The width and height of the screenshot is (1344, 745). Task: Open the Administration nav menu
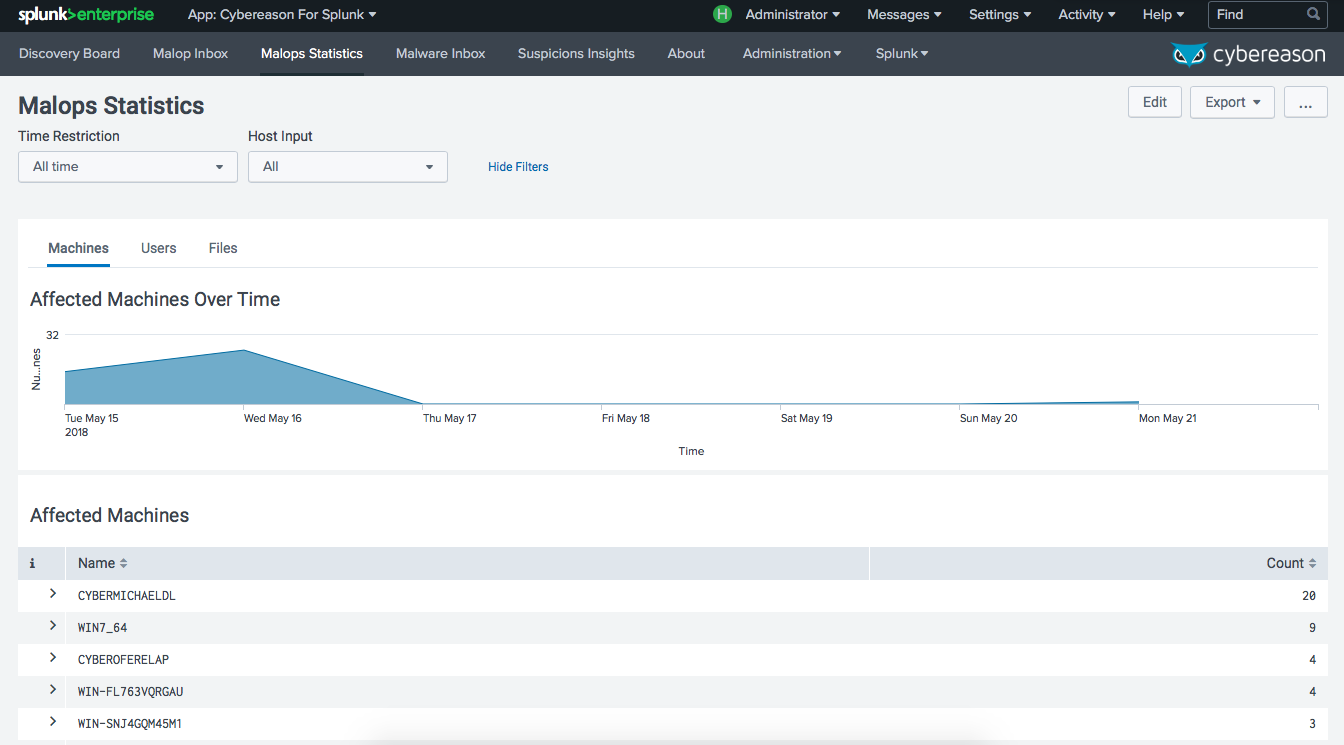point(792,54)
